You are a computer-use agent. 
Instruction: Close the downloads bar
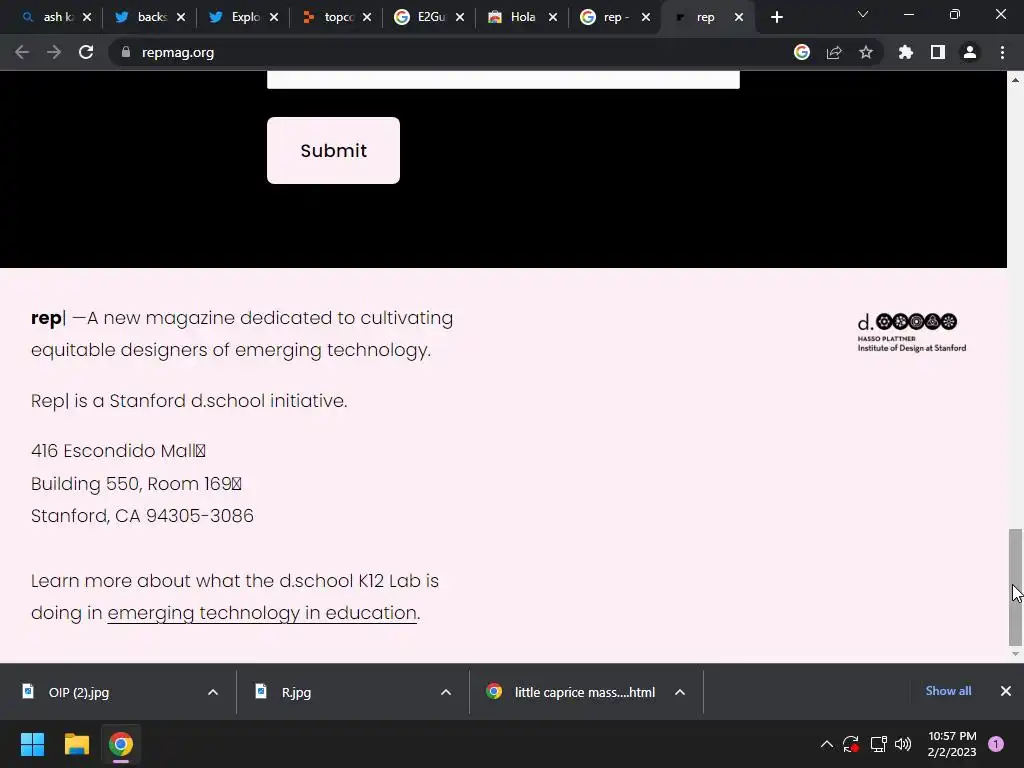point(1006,690)
